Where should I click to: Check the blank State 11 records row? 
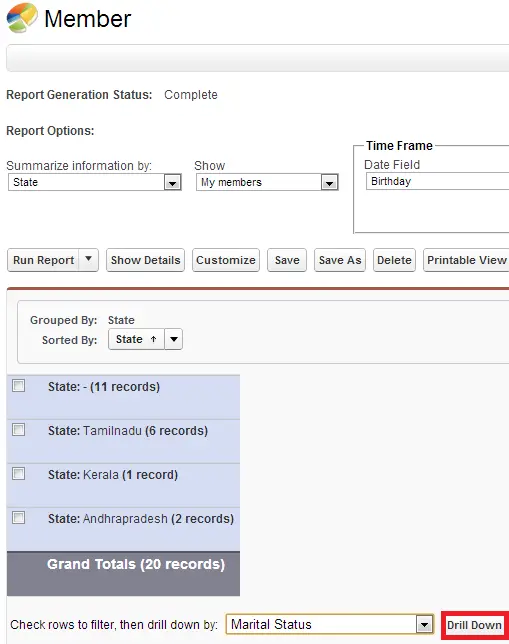(18, 386)
